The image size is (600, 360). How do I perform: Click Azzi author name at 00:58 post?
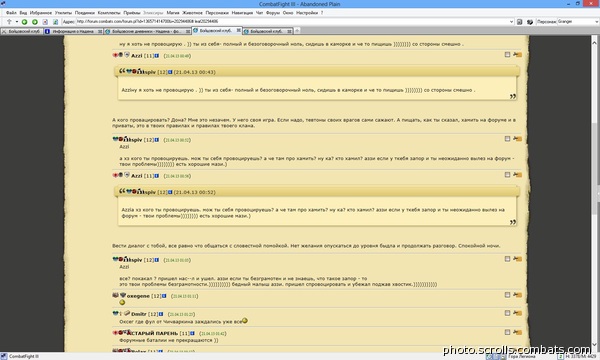click(137, 176)
